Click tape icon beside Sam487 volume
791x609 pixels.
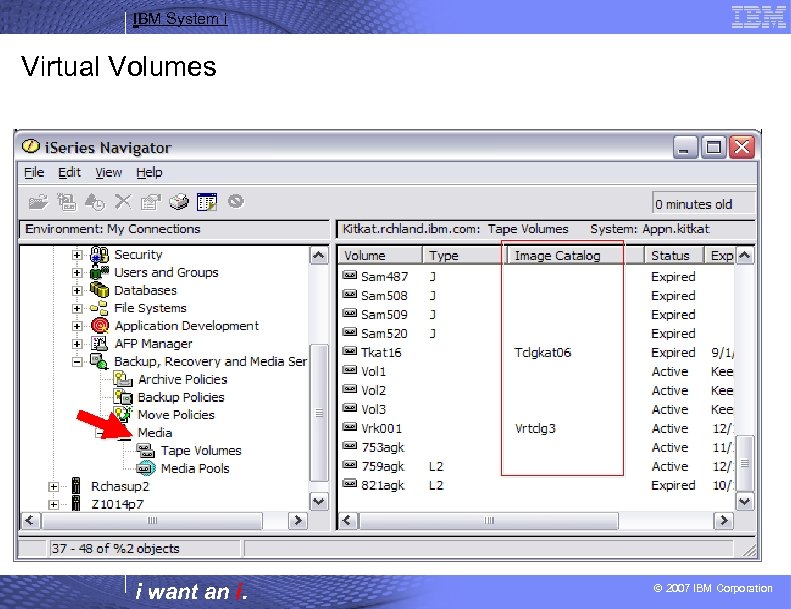[350, 275]
